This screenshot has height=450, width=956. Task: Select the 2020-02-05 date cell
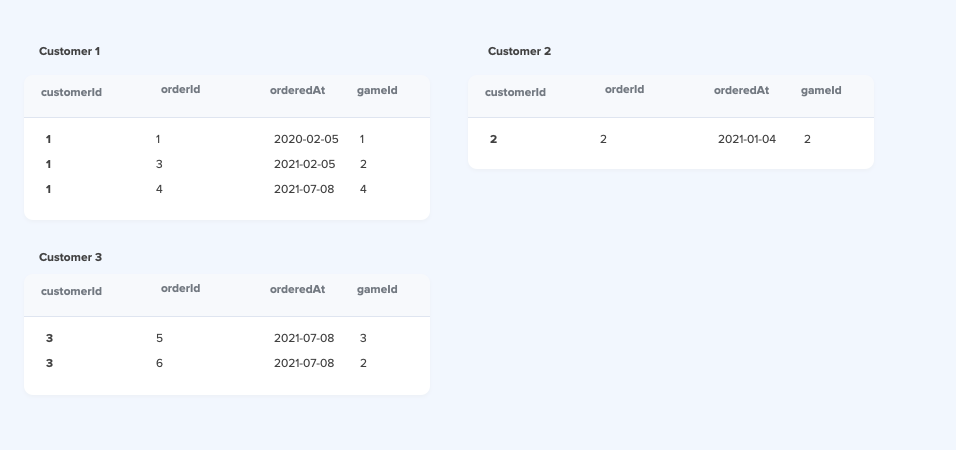coord(306,139)
